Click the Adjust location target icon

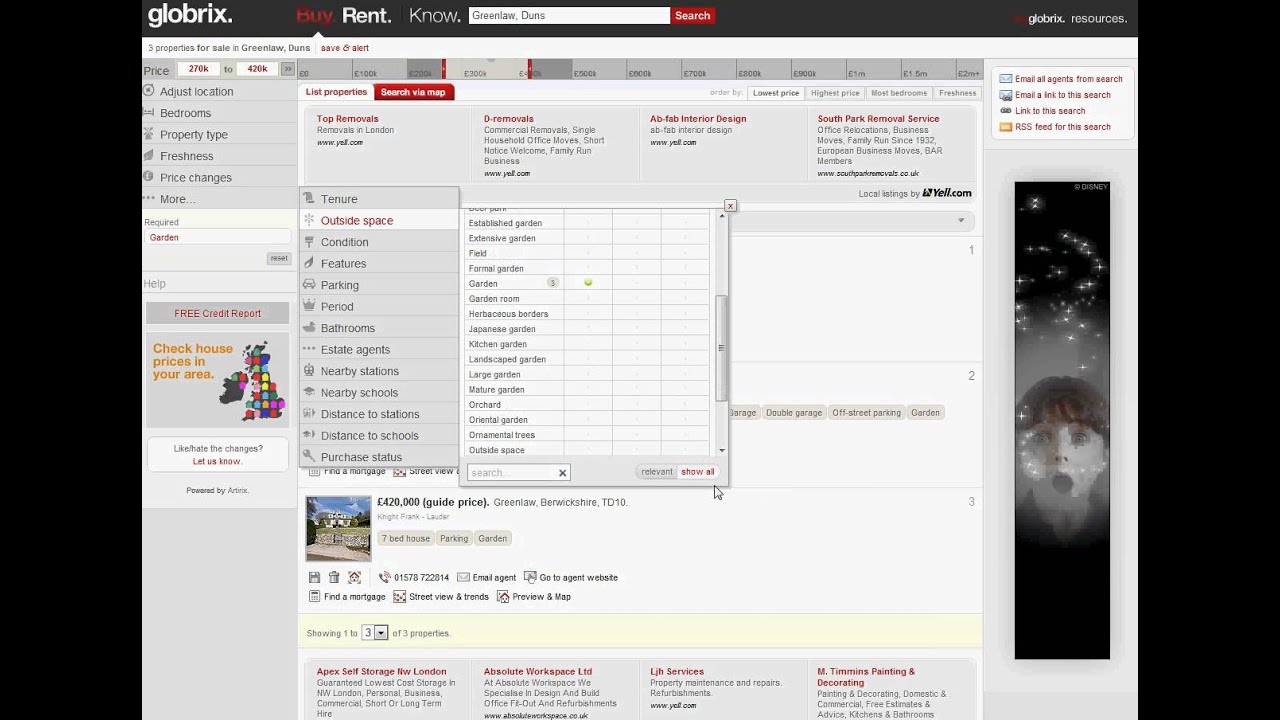(149, 91)
